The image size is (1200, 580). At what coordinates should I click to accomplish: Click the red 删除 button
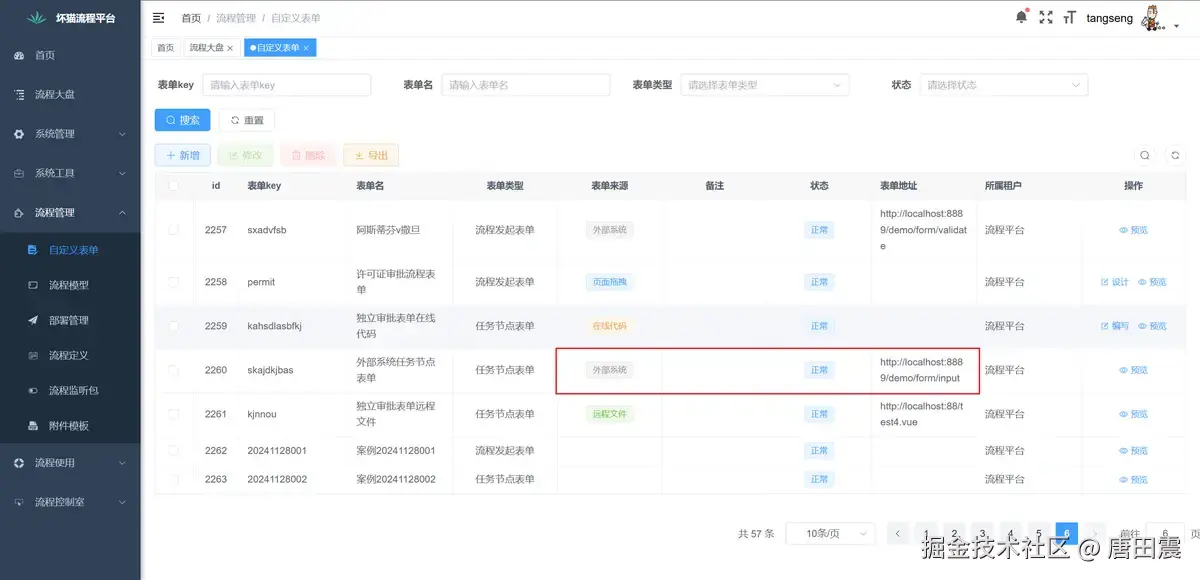308,155
